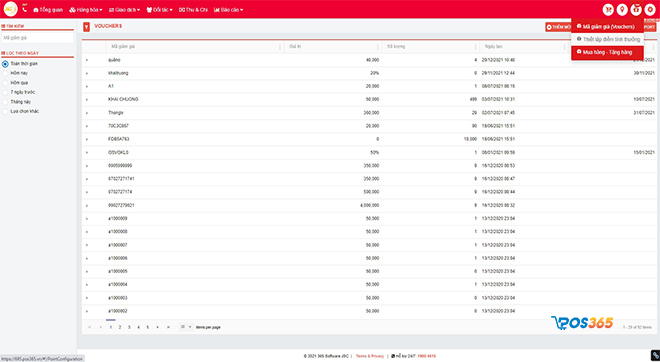Open the Tổng quan overview menu
660x362 pixels.
point(48,10)
